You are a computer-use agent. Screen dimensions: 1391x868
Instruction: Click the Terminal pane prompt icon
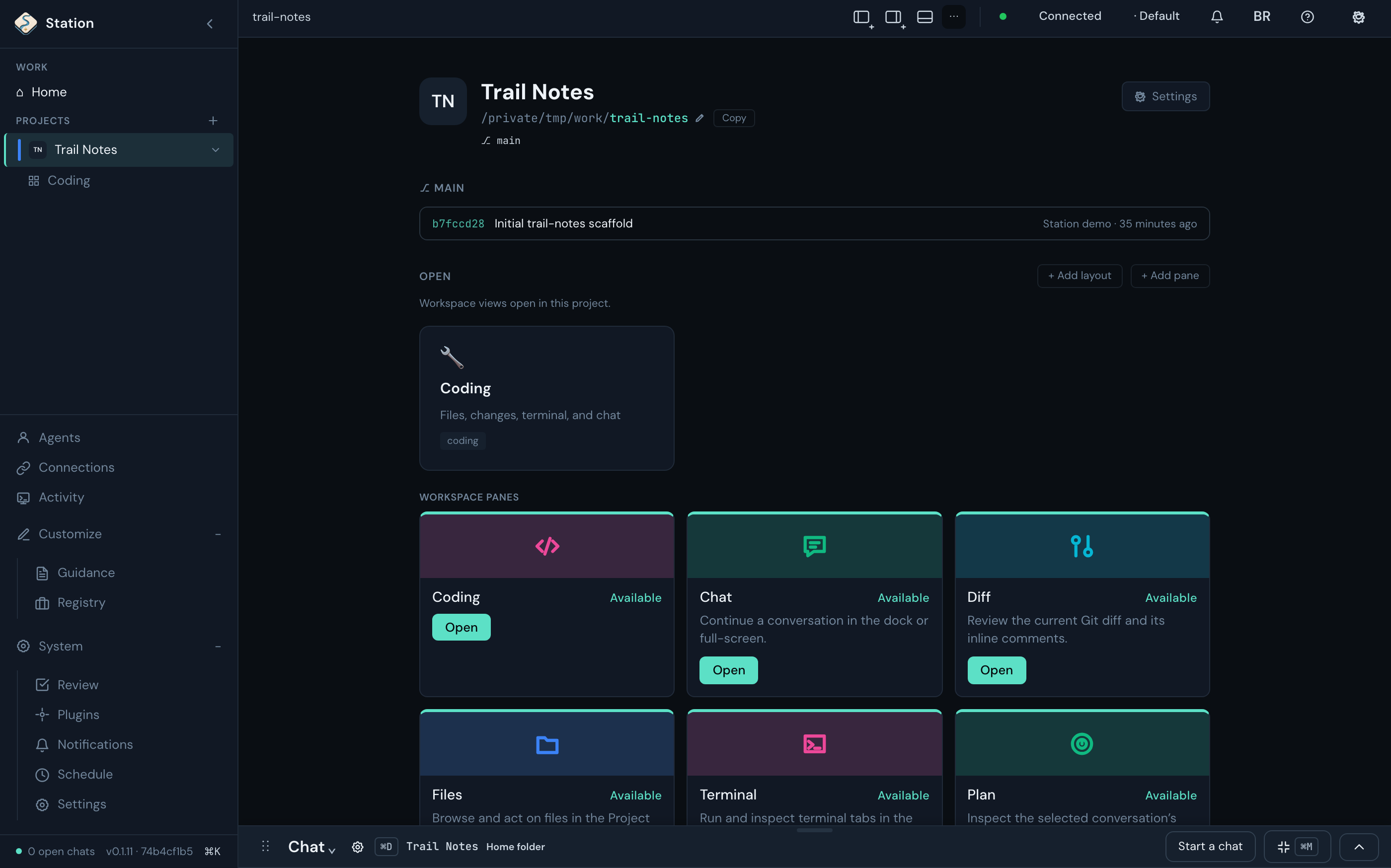tap(814, 744)
